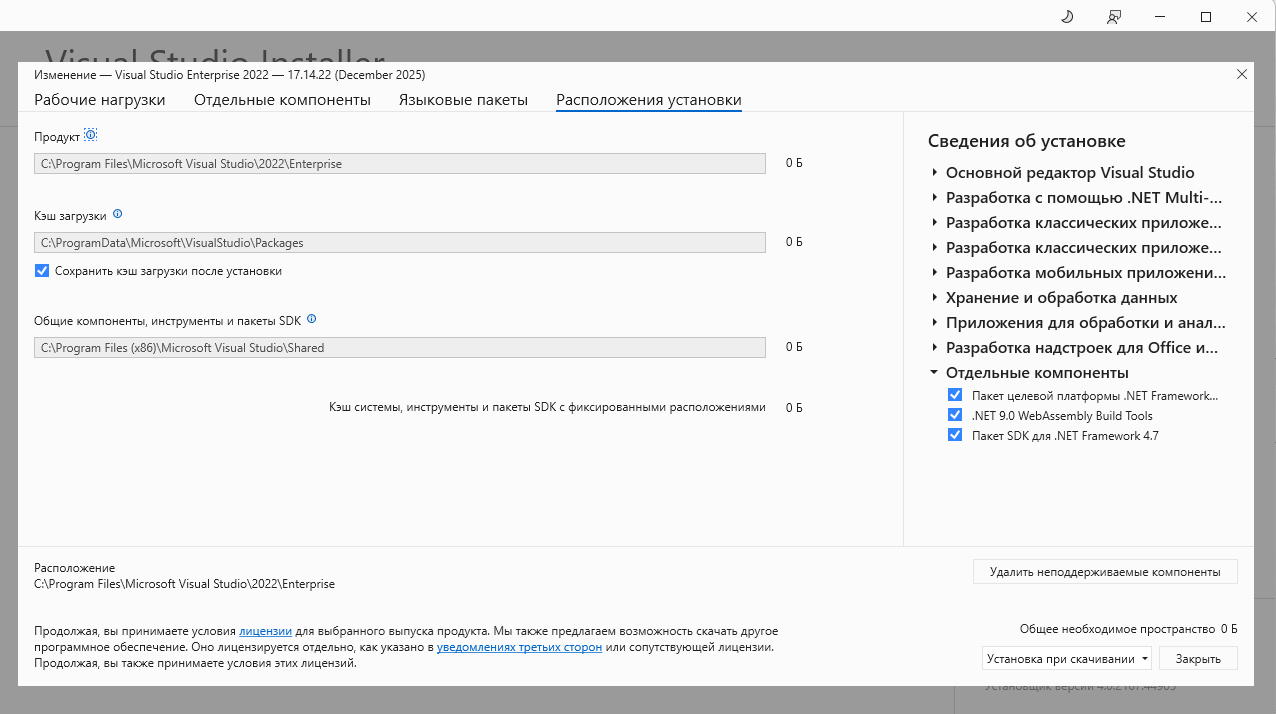This screenshot has height=714, width=1276.
Task: Click the feedback icon in title bar
Action: [x=1114, y=17]
